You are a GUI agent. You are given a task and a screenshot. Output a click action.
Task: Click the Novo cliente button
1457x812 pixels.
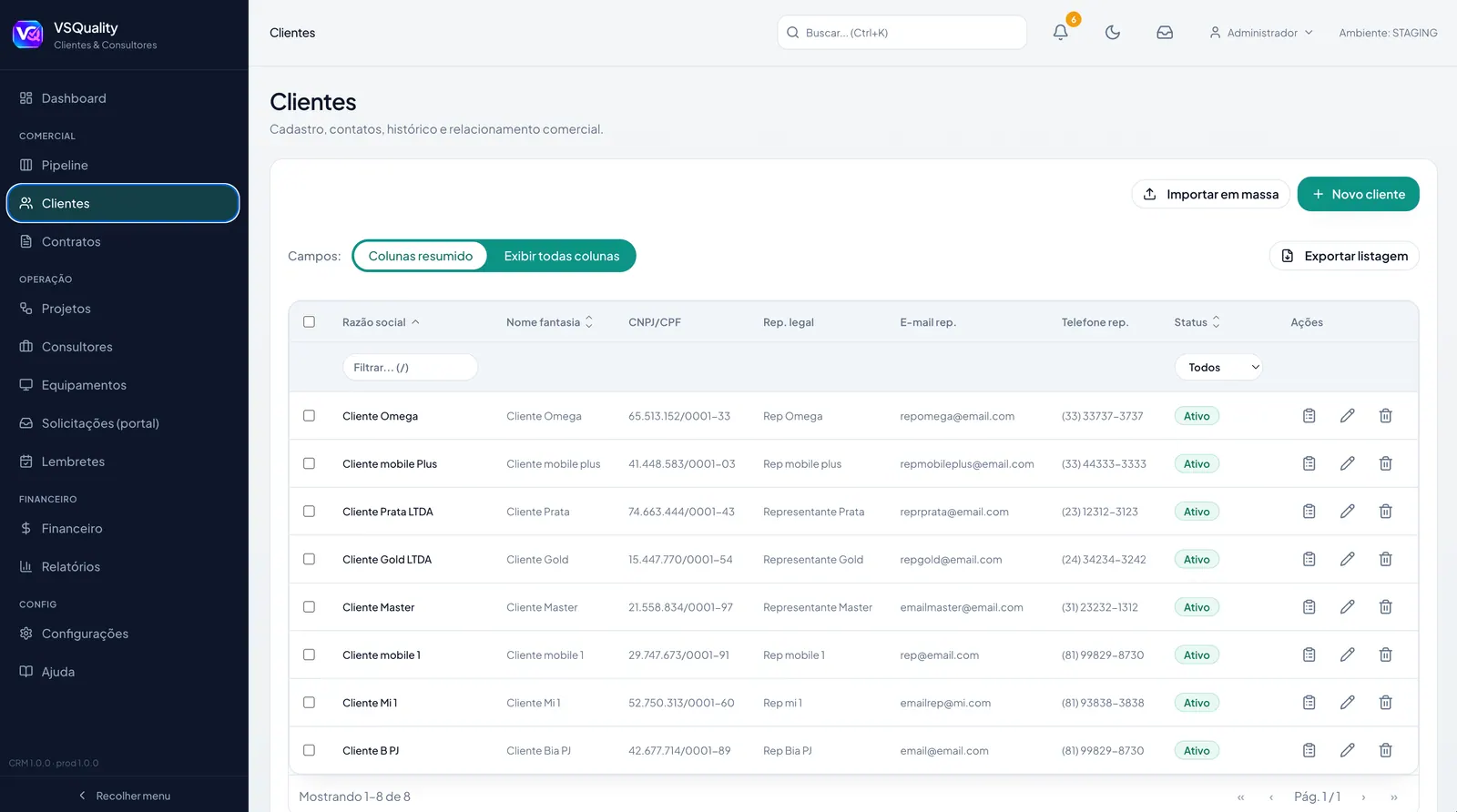click(1358, 194)
